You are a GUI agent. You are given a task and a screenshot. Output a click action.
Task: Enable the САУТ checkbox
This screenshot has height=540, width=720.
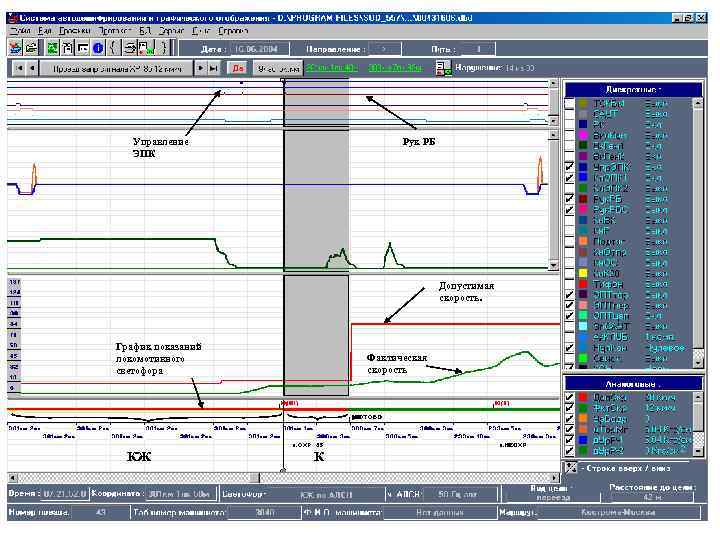pyautogui.click(x=569, y=114)
